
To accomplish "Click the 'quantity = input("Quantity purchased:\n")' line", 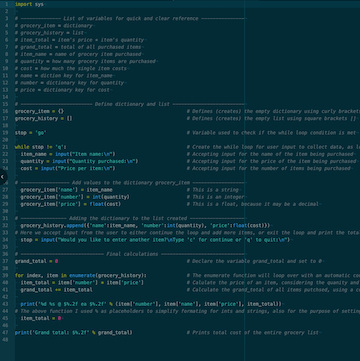I will 79,161.
